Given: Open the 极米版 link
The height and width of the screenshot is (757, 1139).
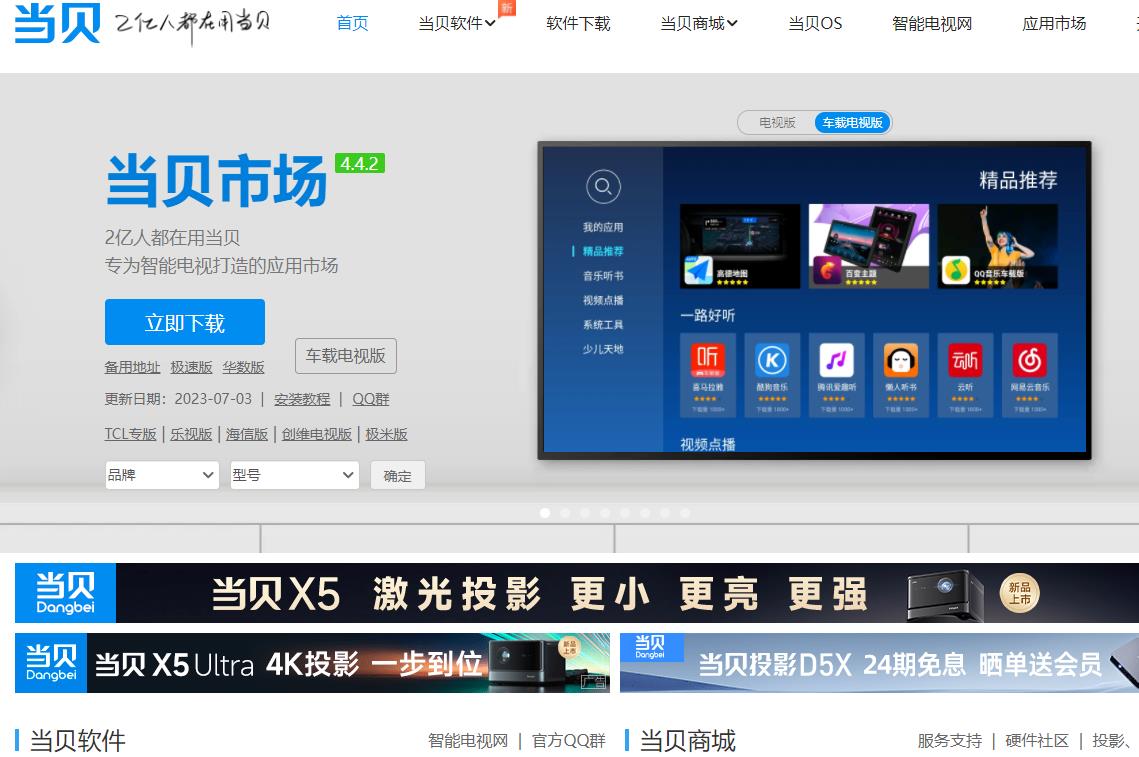Looking at the screenshot, I should pos(386,434).
